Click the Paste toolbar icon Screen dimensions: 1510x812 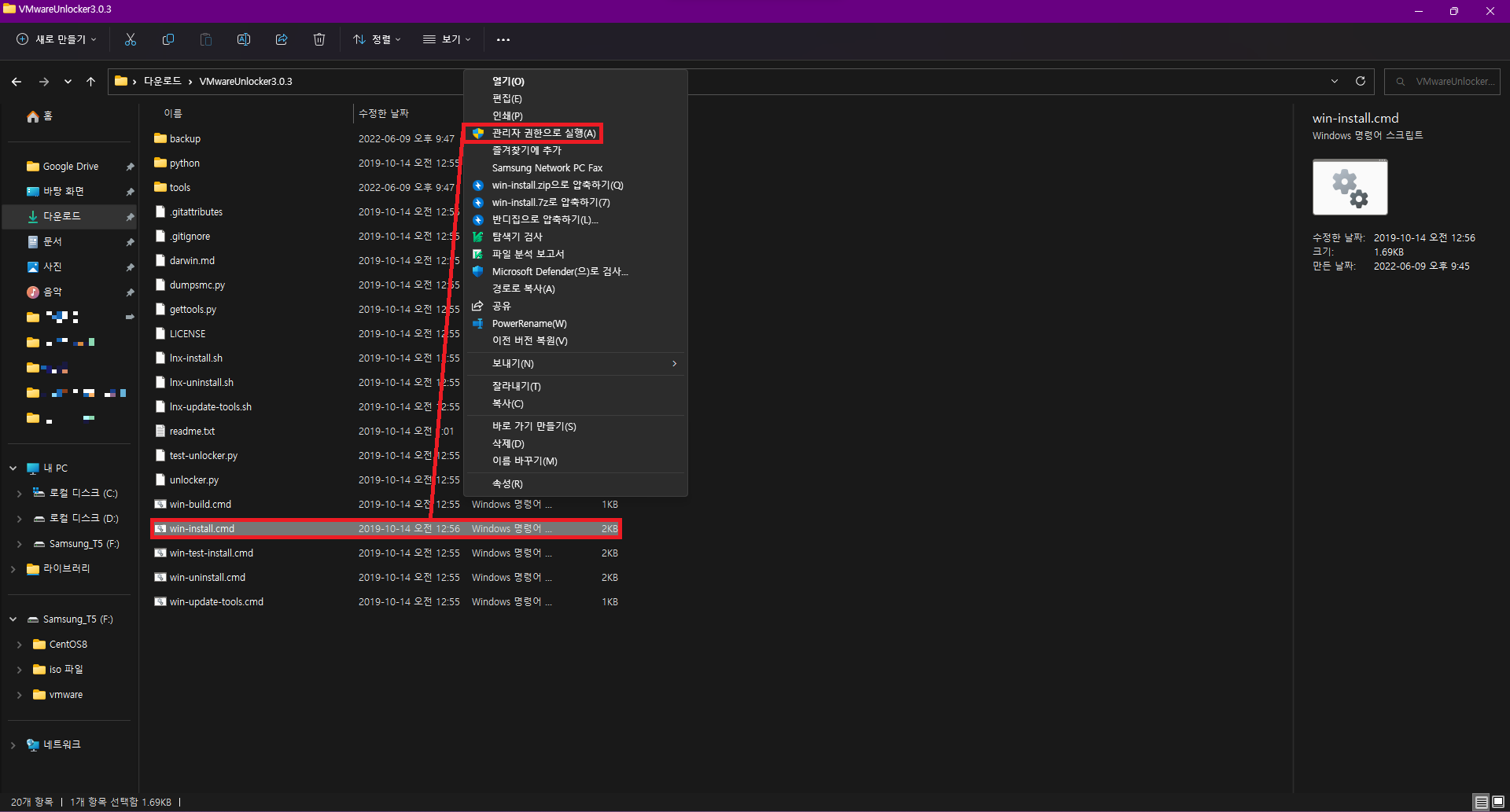[x=206, y=39]
